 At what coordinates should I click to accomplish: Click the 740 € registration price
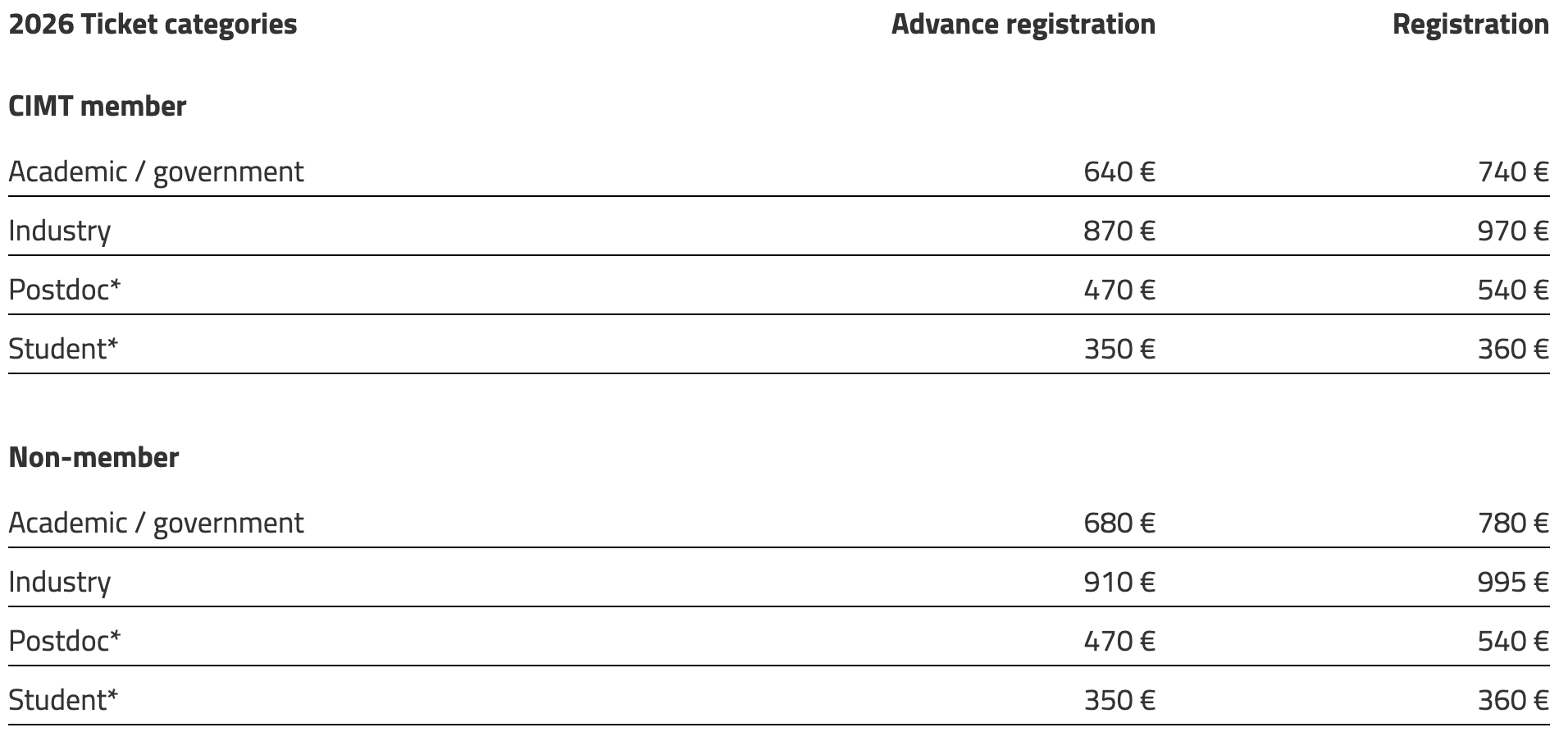[x=1512, y=172]
